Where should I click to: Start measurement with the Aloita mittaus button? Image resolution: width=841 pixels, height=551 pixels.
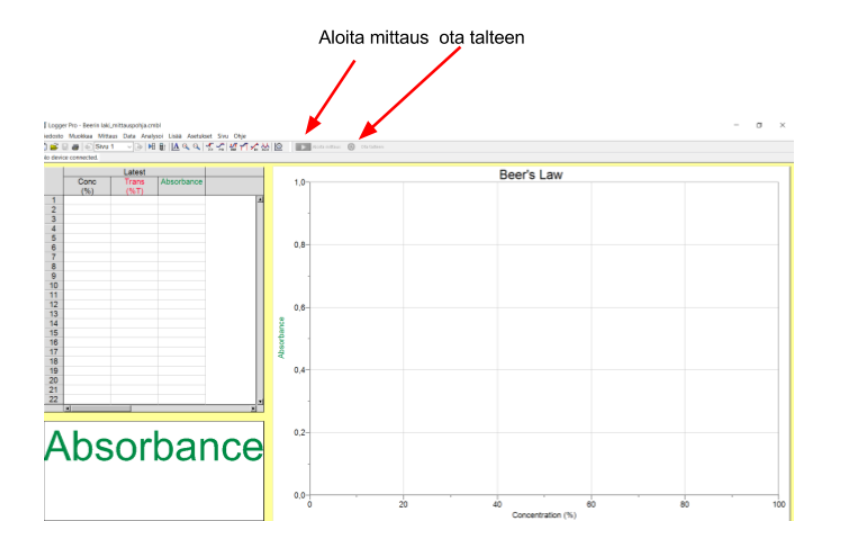point(318,147)
